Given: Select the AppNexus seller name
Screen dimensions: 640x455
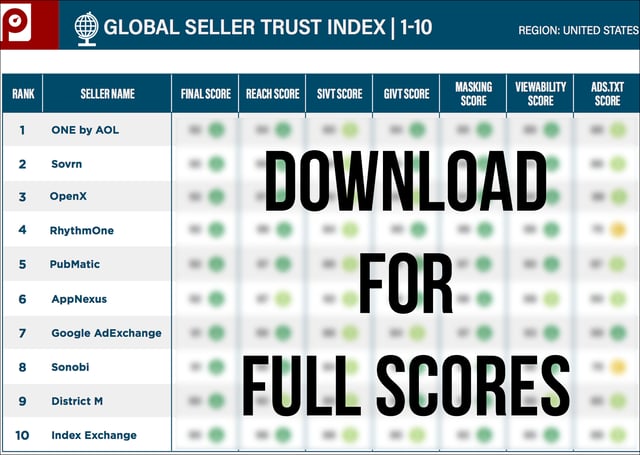Looking at the screenshot, I should click(x=79, y=299).
